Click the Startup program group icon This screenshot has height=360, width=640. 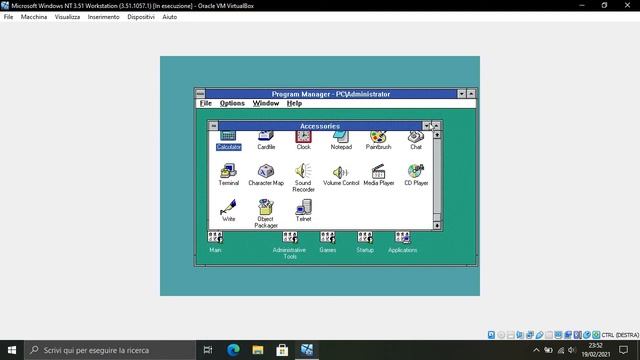(x=365, y=242)
